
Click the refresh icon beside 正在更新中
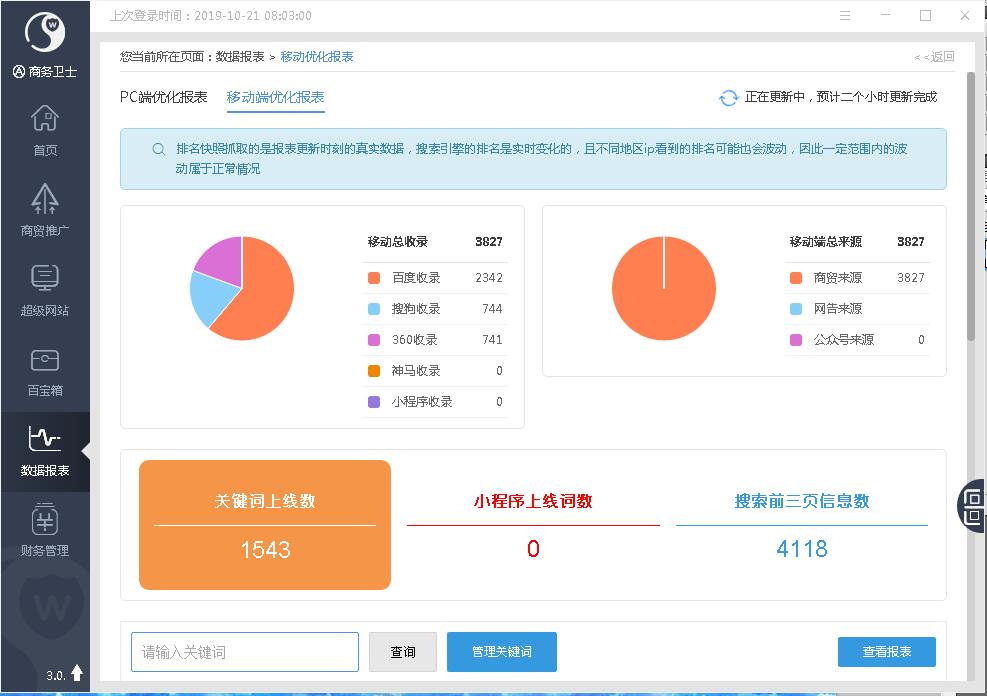coord(728,98)
